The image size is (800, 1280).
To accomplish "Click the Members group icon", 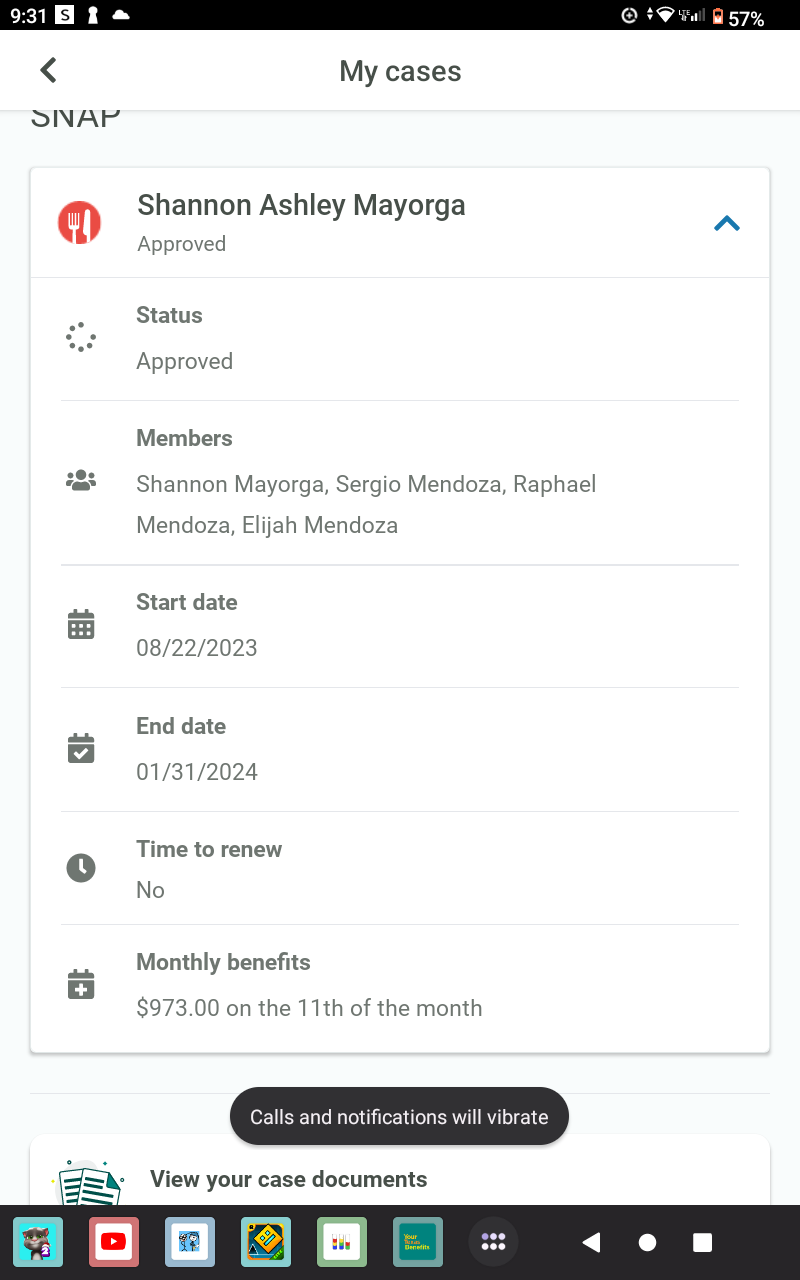I will [81, 481].
